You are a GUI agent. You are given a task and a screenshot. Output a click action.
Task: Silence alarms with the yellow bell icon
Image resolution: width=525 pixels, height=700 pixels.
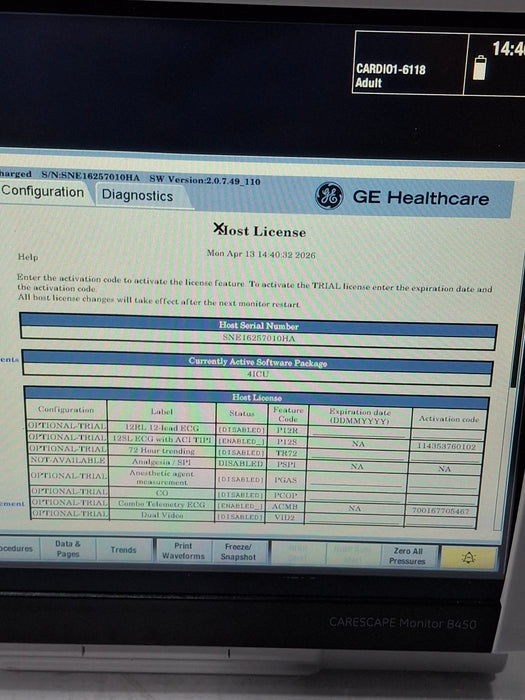(x=468, y=557)
